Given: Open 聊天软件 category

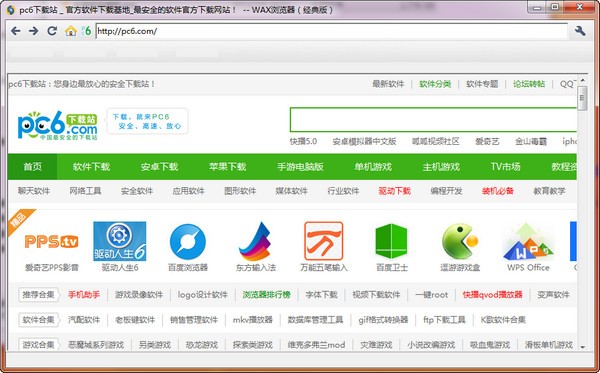Looking at the screenshot, I should (34, 191).
